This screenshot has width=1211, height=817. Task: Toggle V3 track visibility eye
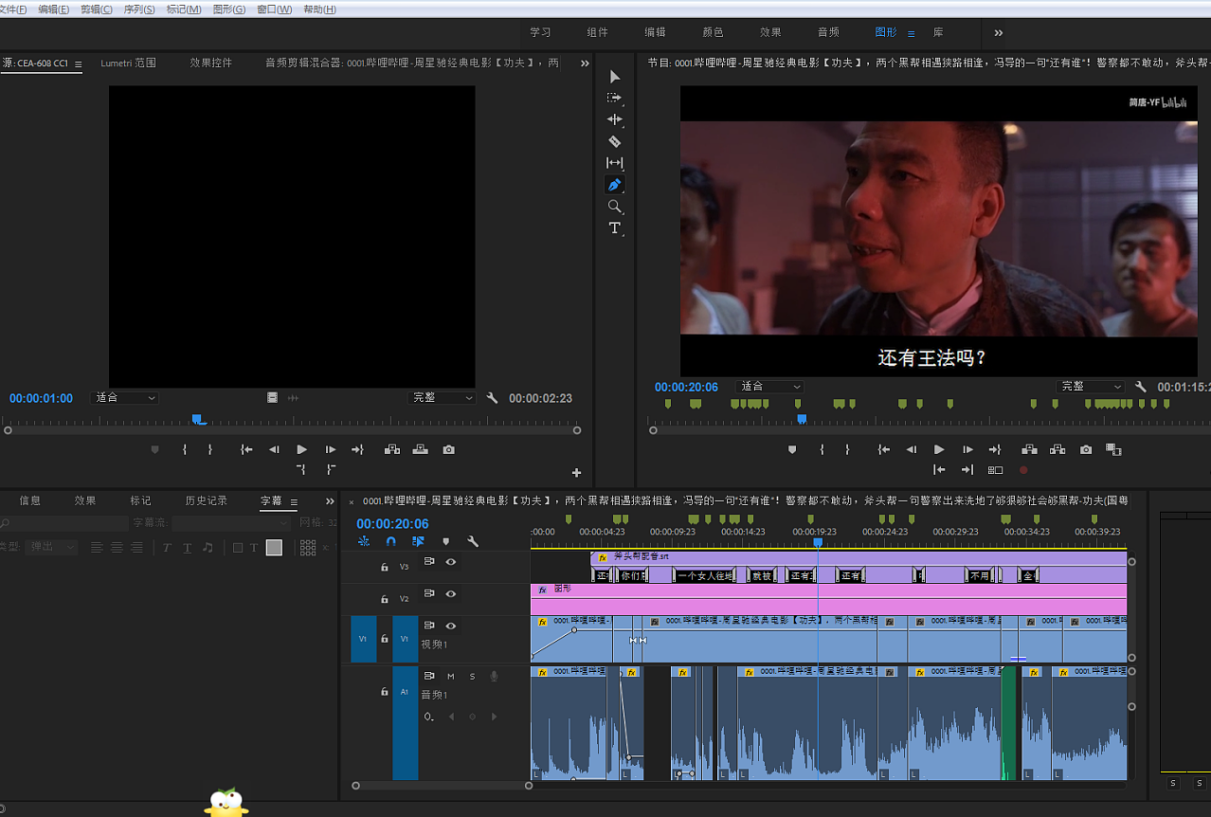point(451,562)
